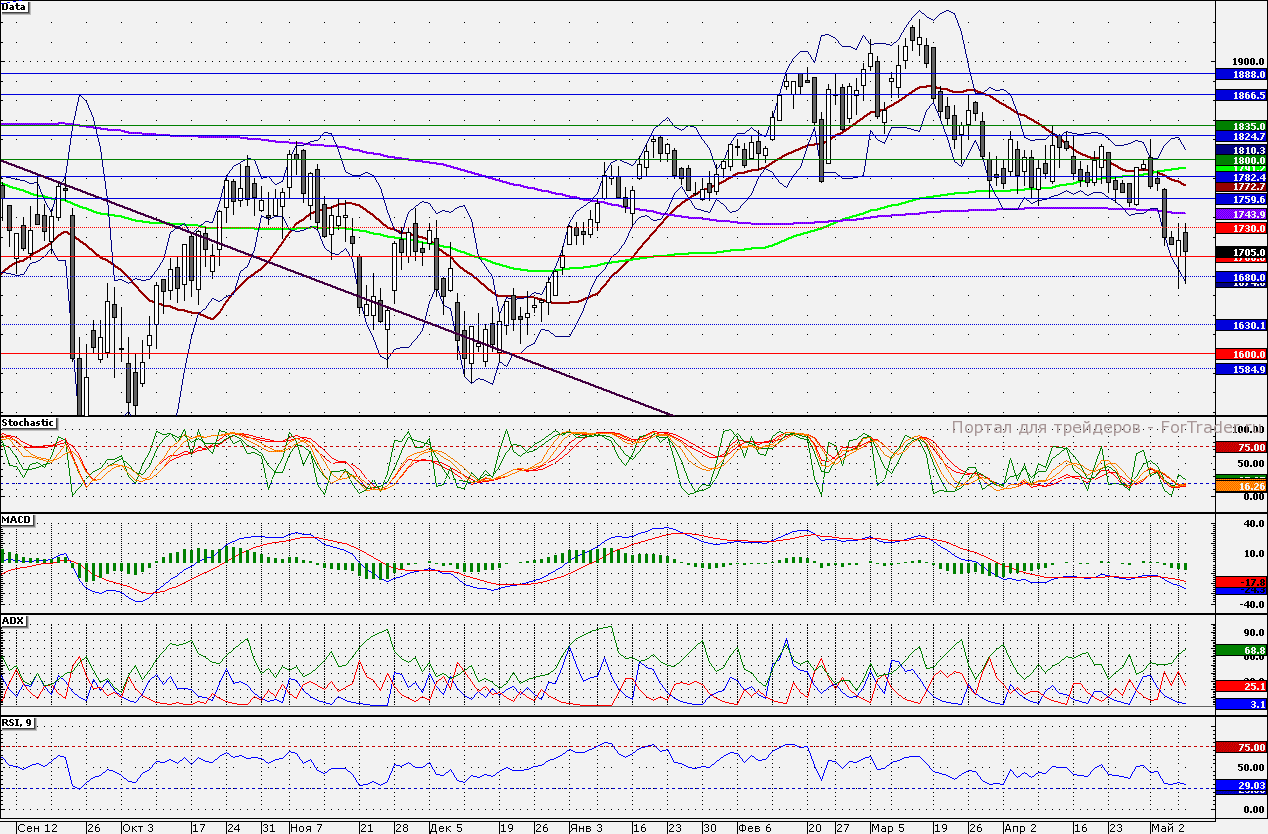Select the 'Фев 6' date marker
This screenshot has width=1268, height=834.
point(753,828)
